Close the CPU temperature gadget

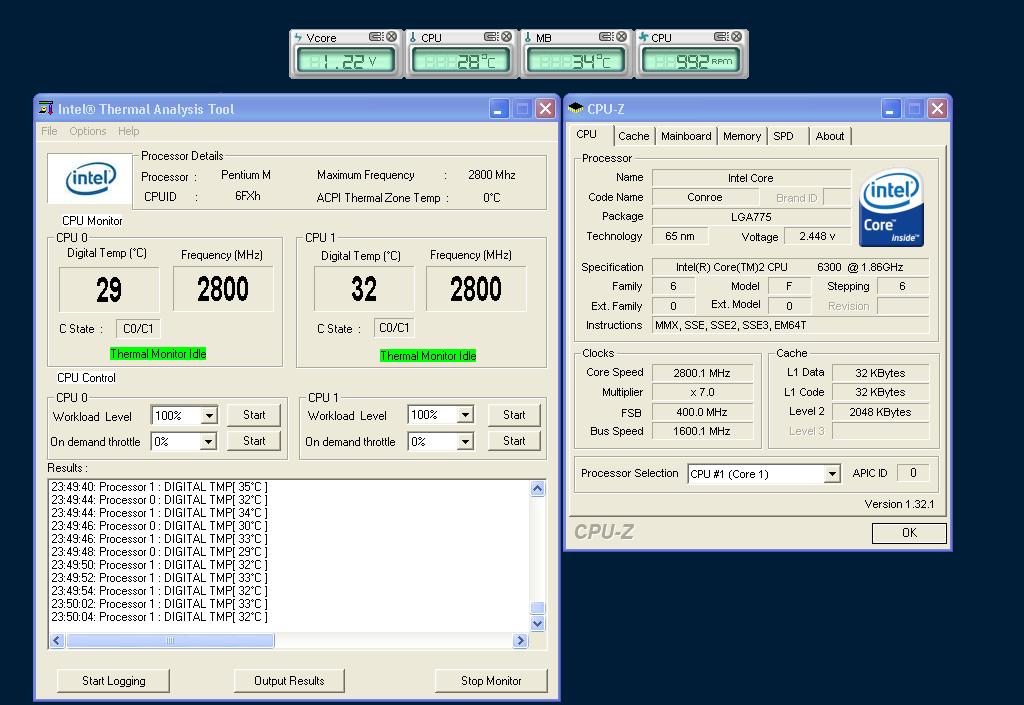[506, 37]
